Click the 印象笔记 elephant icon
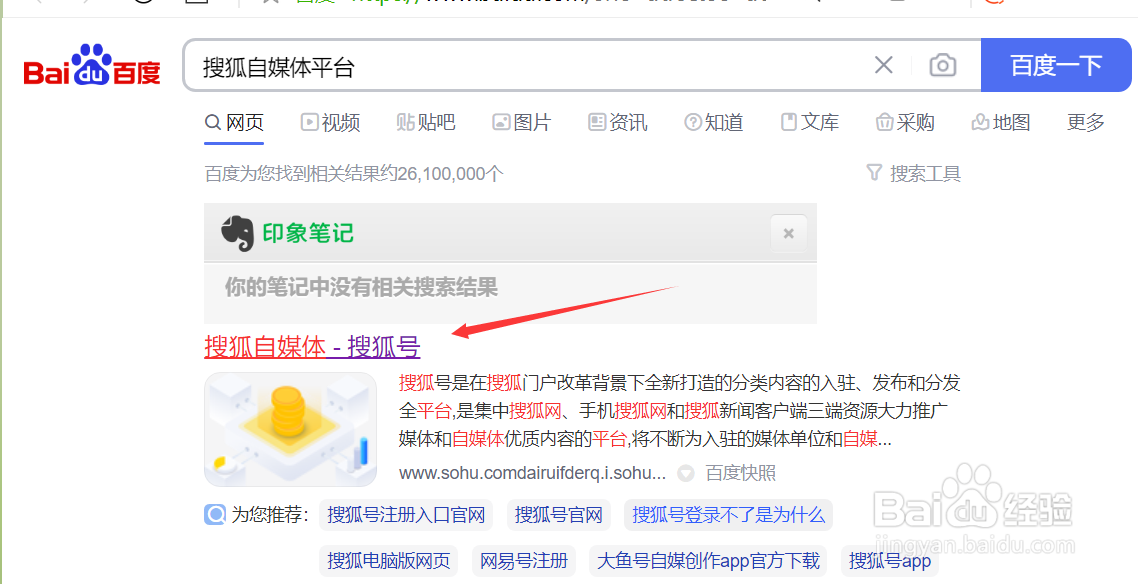Screen dimensions: 1138x584 coord(237,234)
